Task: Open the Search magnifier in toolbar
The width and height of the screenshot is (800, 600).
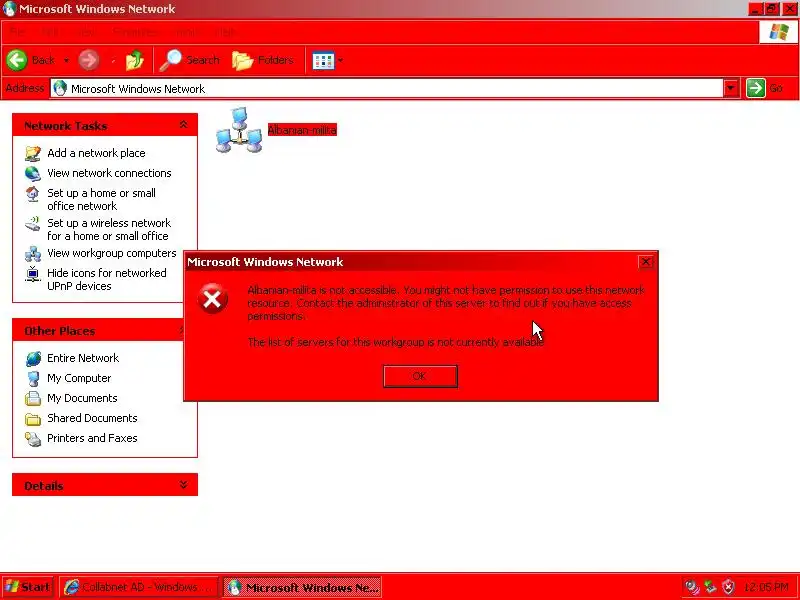Action: (x=170, y=60)
